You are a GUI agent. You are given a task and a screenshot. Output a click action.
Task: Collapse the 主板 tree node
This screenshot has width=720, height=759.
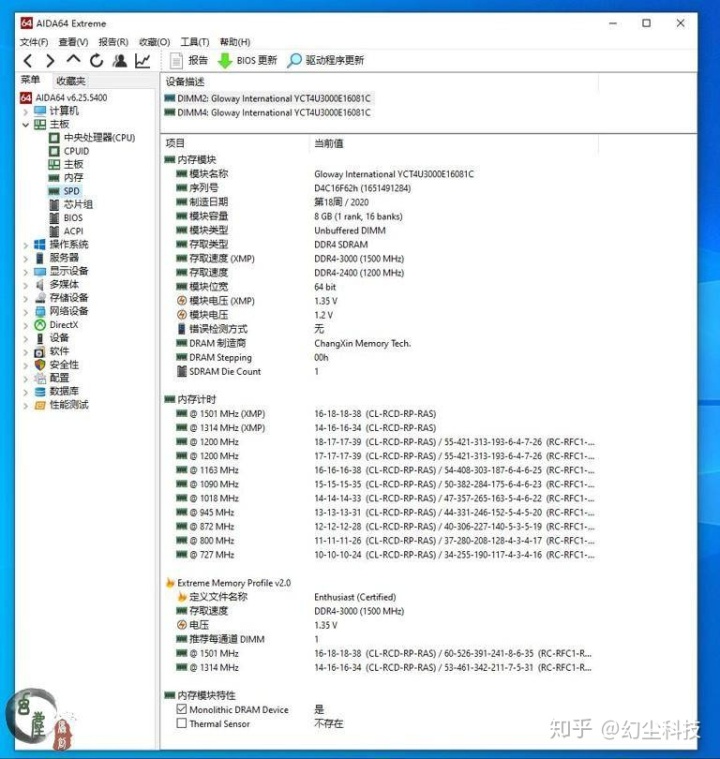(x=26, y=125)
